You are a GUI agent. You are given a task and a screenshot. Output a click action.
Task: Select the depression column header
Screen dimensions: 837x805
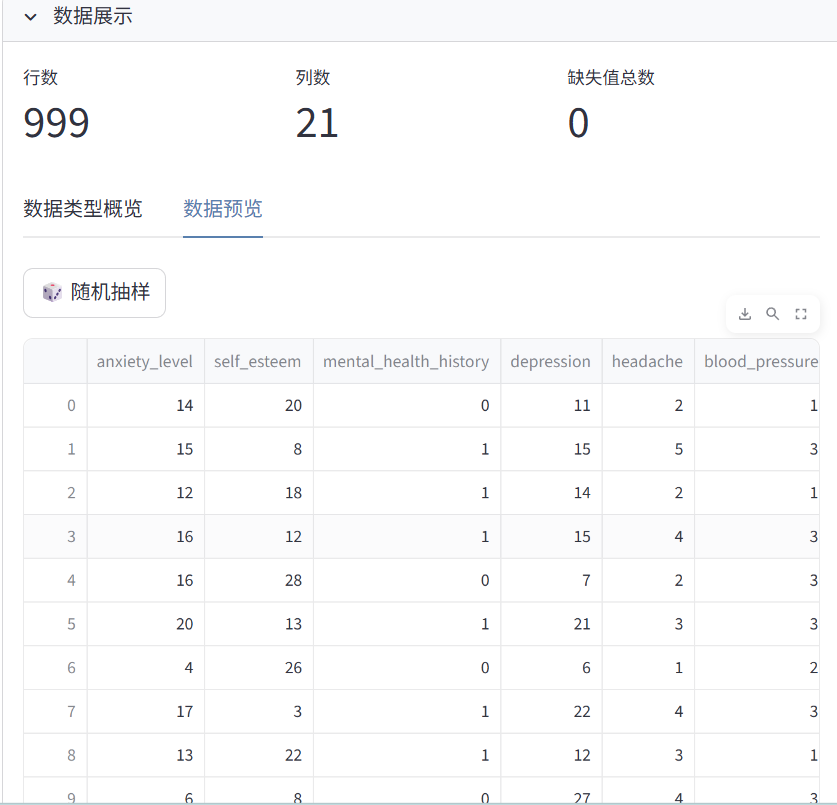click(550, 362)
